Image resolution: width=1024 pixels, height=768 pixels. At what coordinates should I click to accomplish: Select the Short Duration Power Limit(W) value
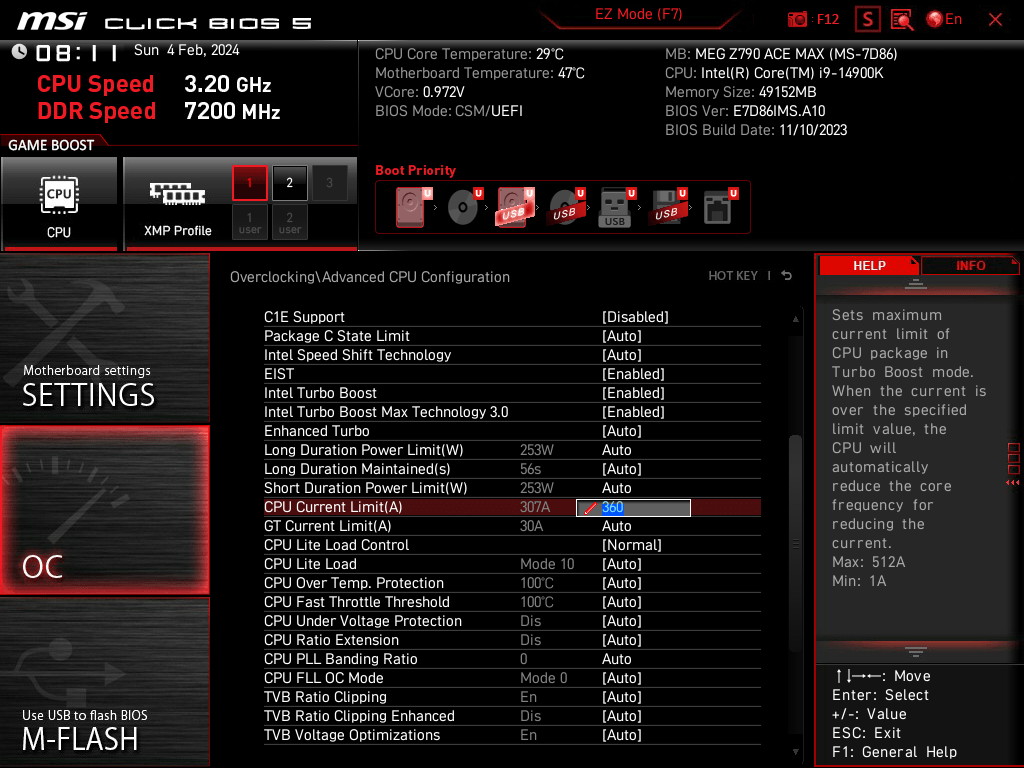(x=616, y=488)
